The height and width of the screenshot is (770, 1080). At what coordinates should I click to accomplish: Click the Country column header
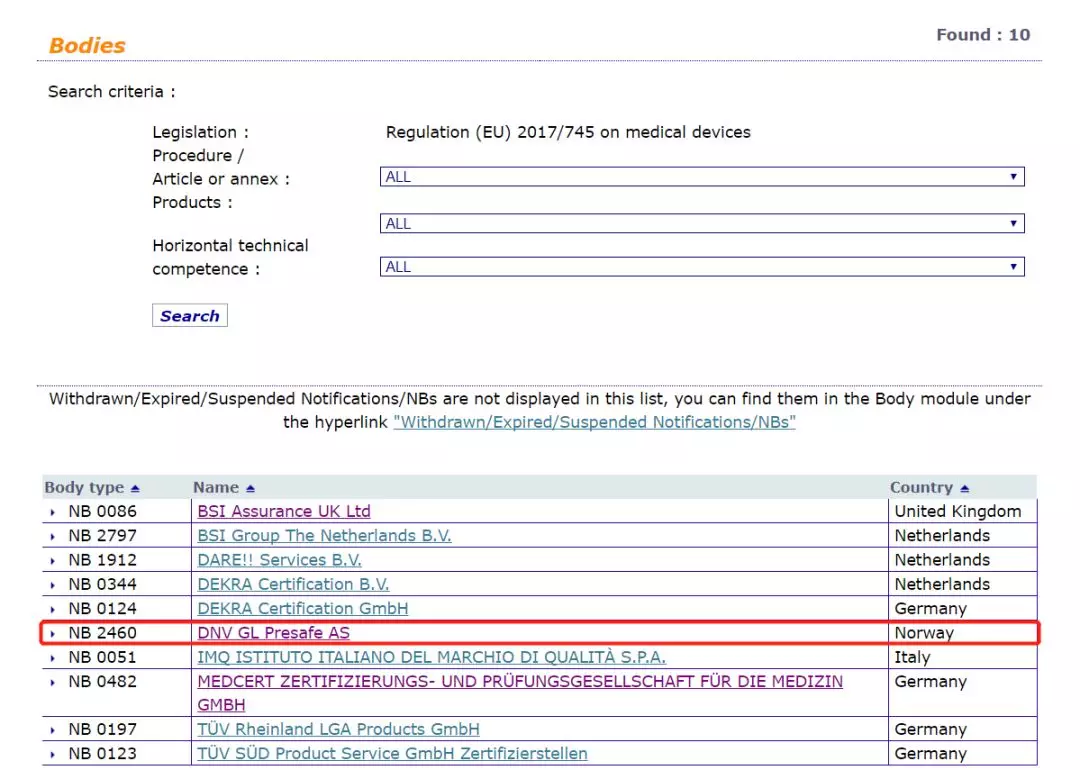click(x=922, y=488)
